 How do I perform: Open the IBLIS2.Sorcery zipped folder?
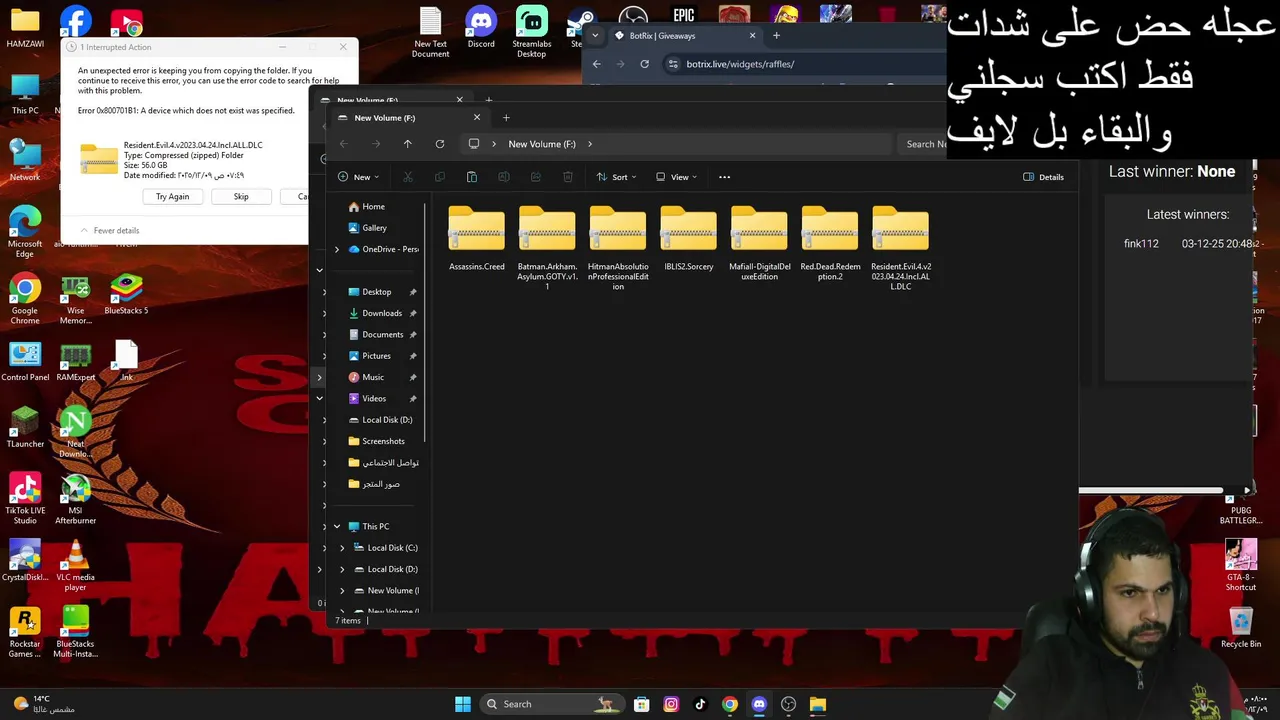[689, 240]
